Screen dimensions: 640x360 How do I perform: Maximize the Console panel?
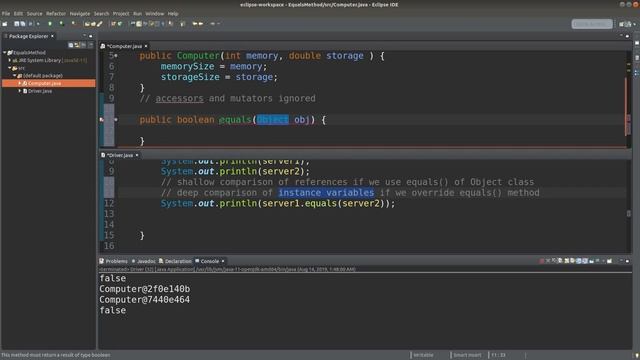click(x=627, y=261)
